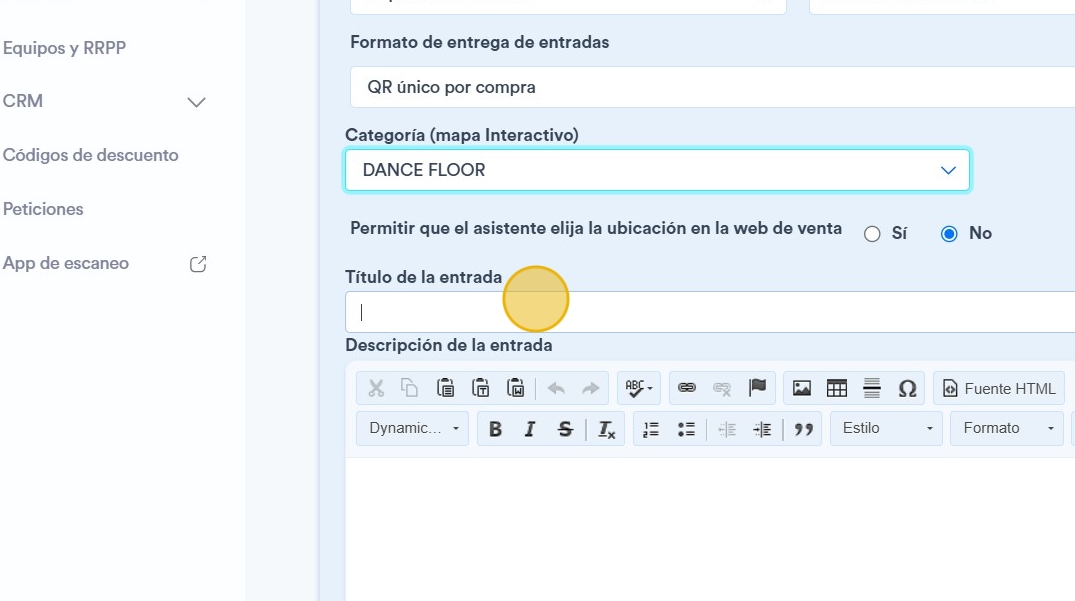Select the Sí radio option
This screenshot has width=1075, height=601.
tap(872, 234)
